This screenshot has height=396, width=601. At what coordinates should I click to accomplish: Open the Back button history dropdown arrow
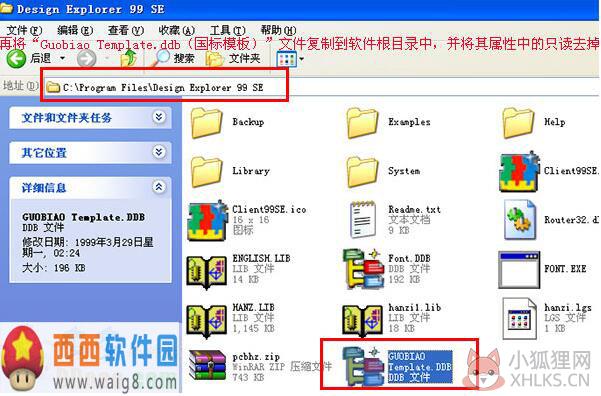point(62,59)
